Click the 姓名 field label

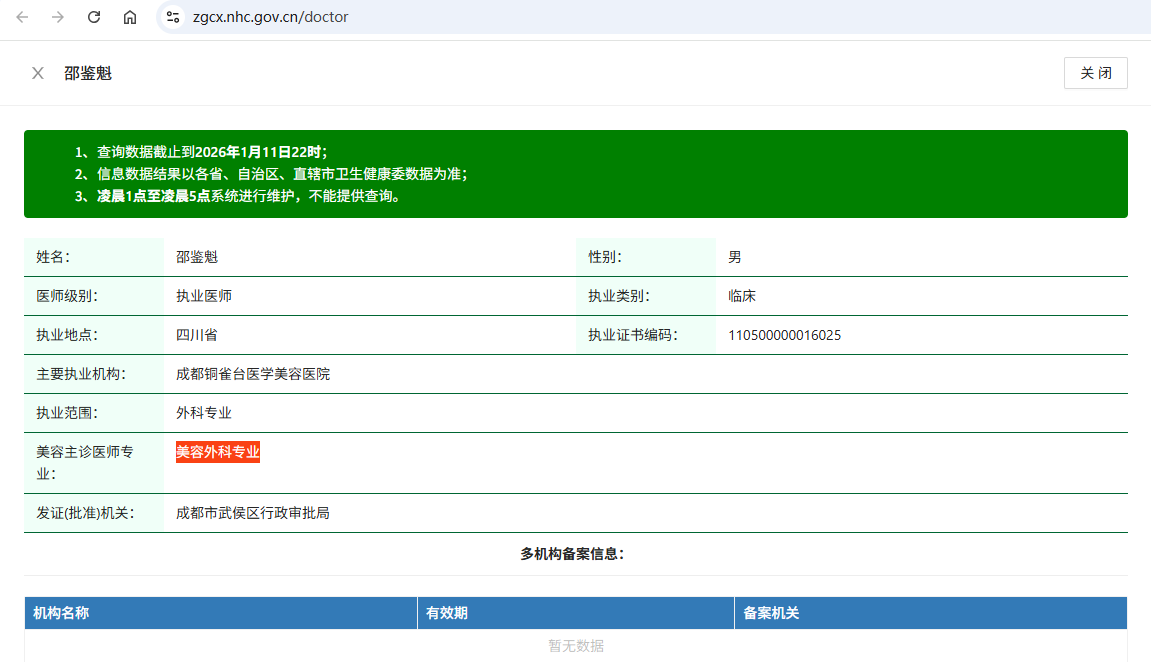click(x=53, y=257)
